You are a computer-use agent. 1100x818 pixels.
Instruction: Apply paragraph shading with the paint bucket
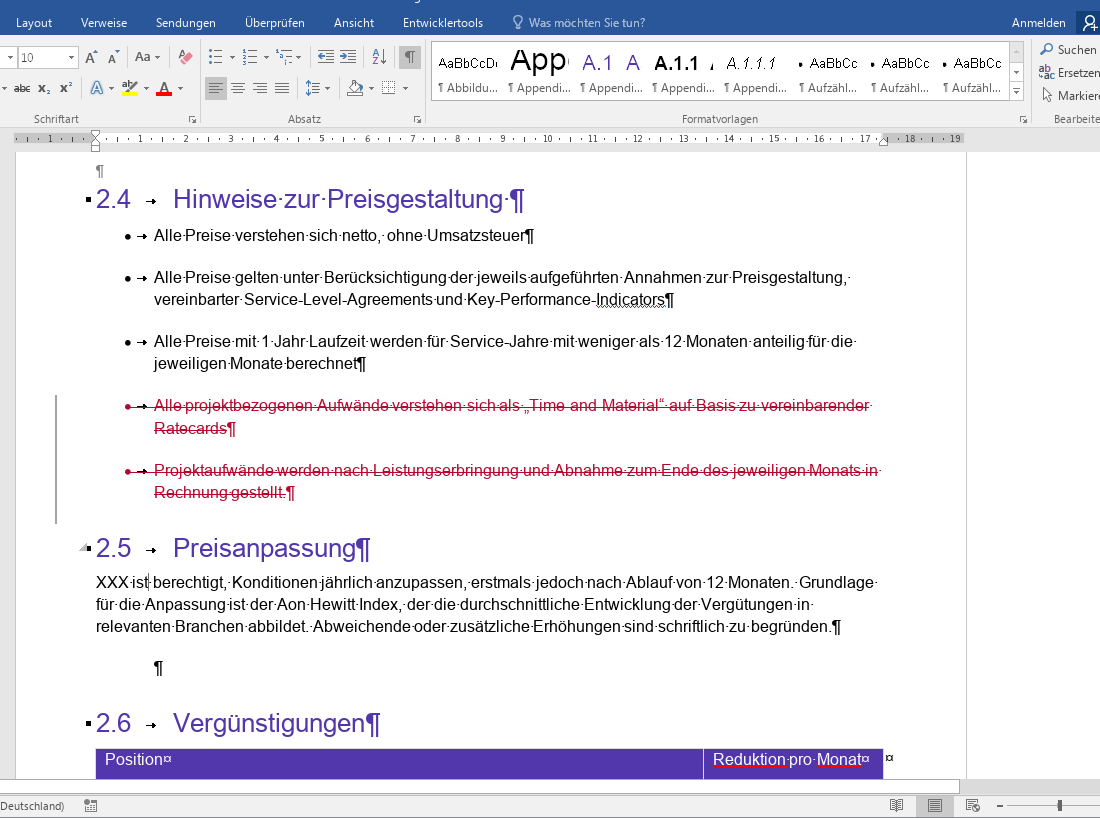pyautogui.click(x=355, y=88)
